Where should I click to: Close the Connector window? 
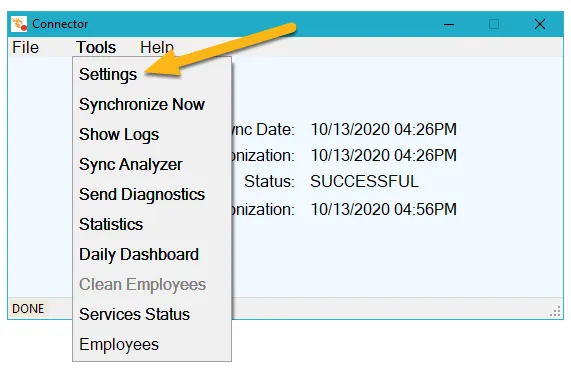click(x=540, y=24)
